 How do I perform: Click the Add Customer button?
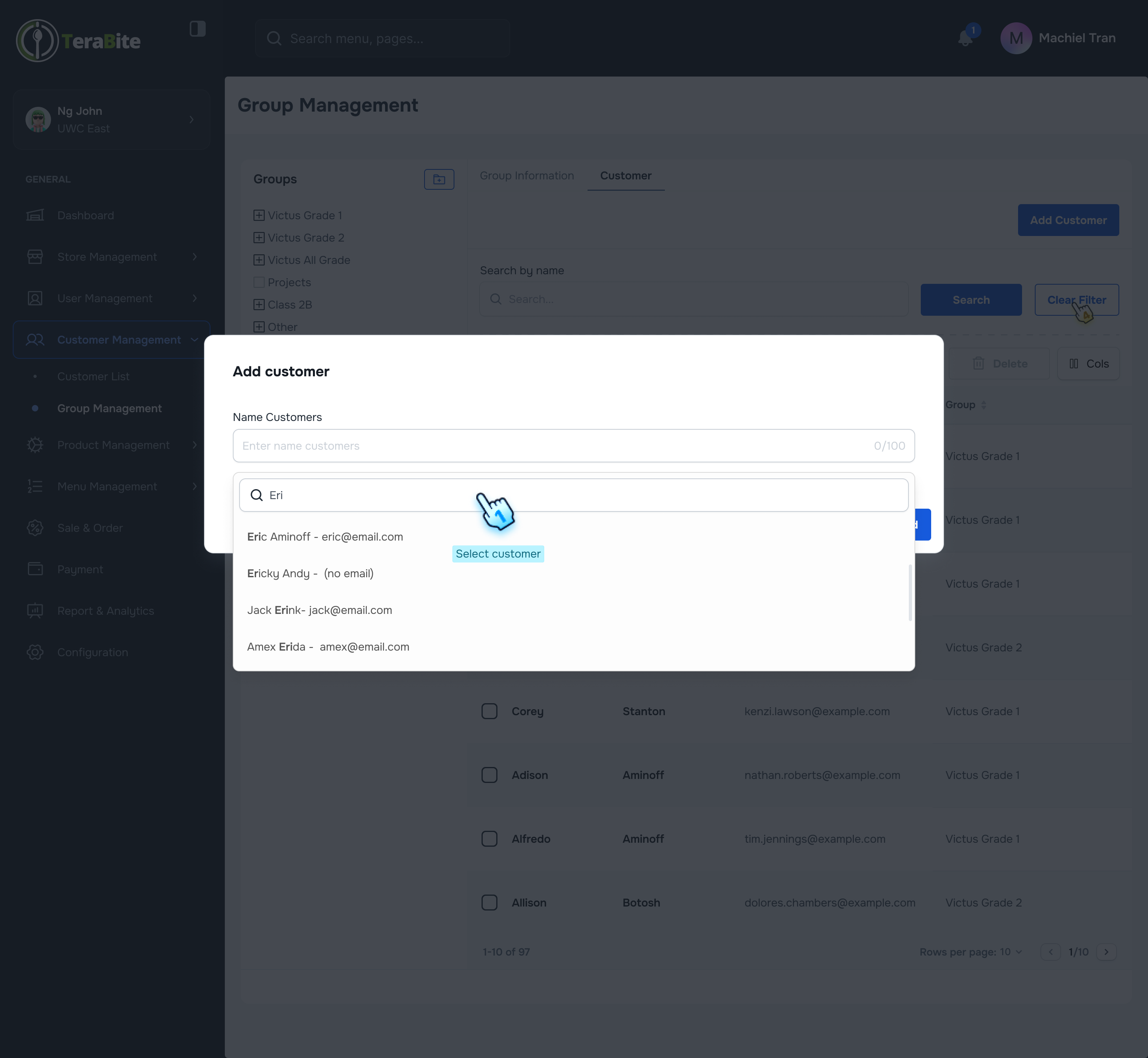point(1068,220)
